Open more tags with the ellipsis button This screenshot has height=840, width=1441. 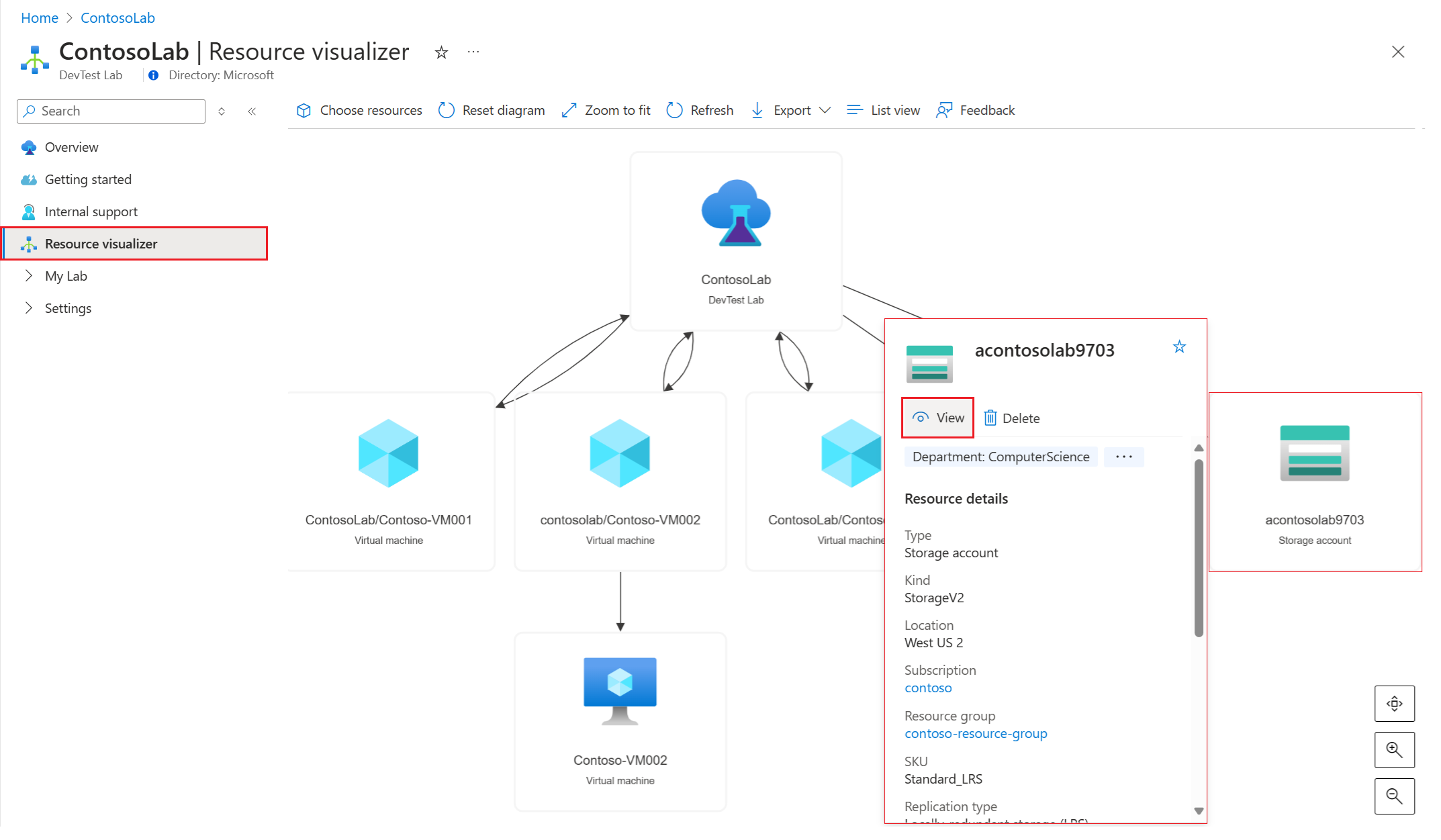click(x=1124, y=457)
